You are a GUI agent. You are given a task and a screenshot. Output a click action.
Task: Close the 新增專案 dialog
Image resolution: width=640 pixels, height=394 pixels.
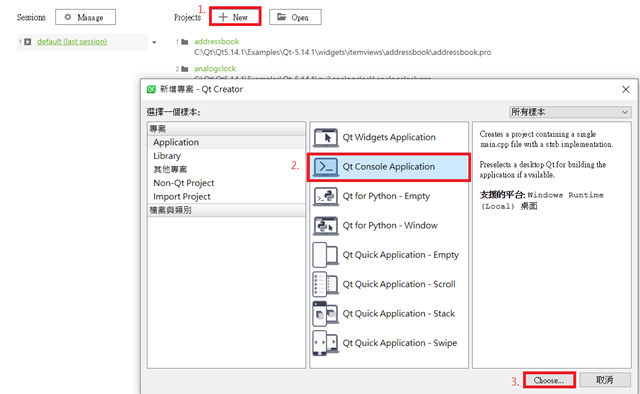tap(626, 89)
